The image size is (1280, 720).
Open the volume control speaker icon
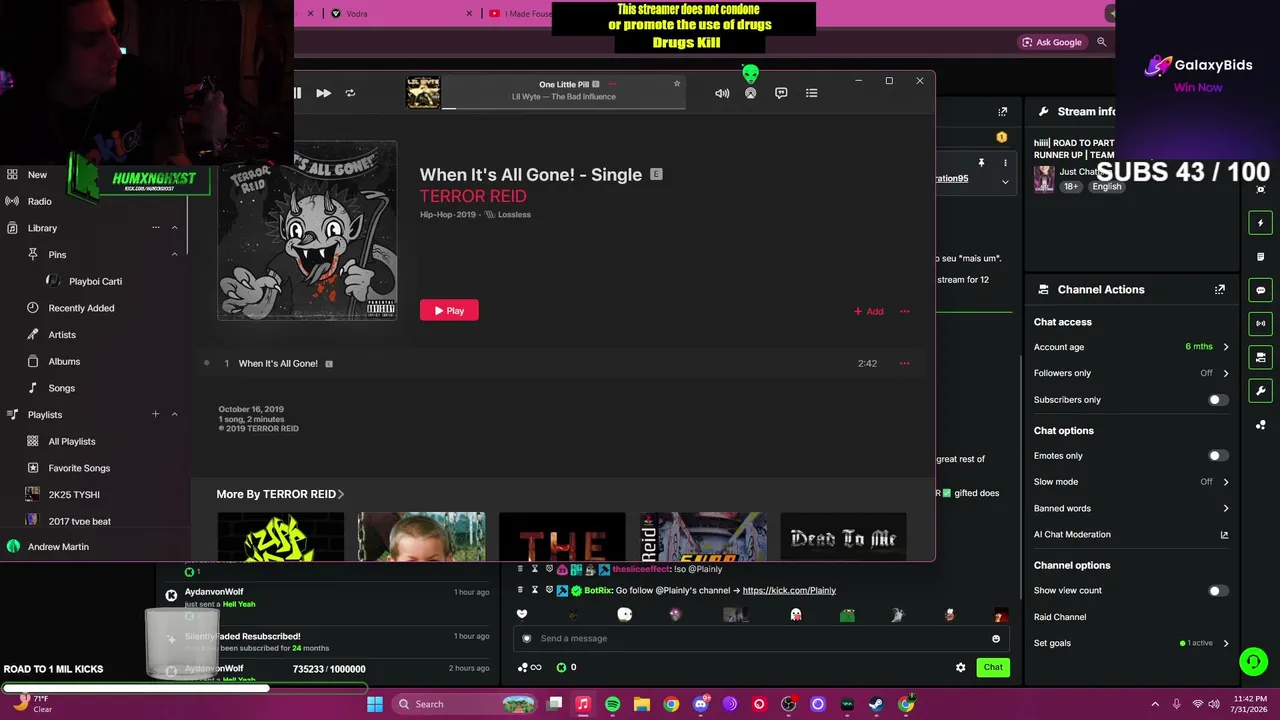pyautogui.click(x=722, y=93)
